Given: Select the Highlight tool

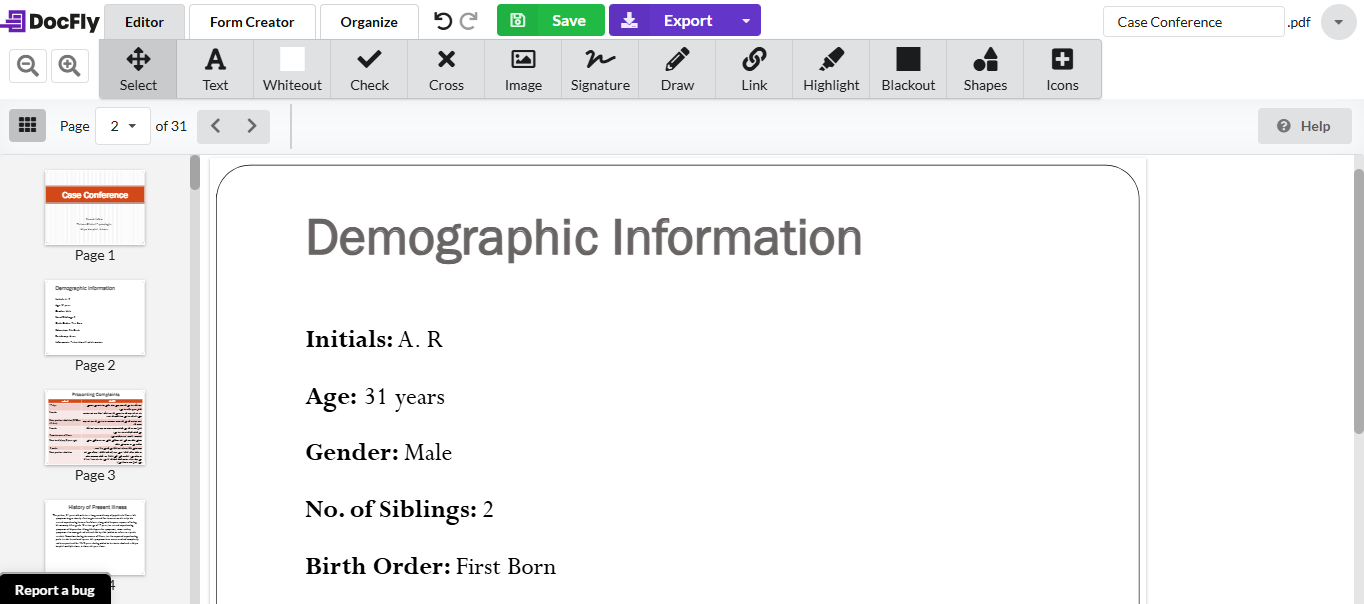Looking at the screenshot, I should click(831, 68).
